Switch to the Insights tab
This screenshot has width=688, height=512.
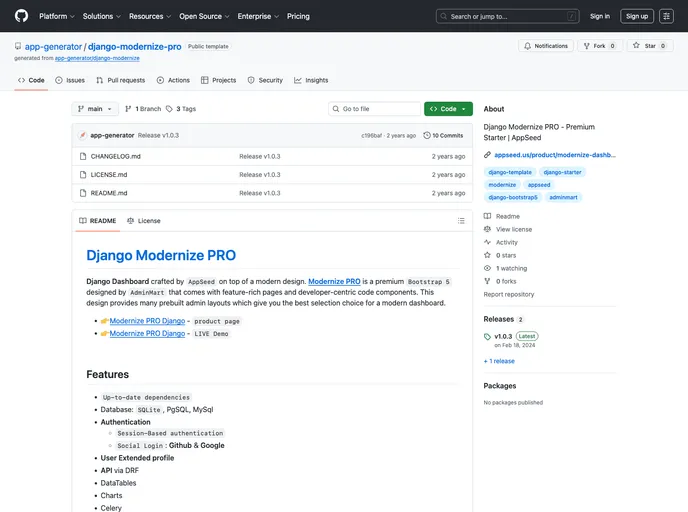(311, 80)
